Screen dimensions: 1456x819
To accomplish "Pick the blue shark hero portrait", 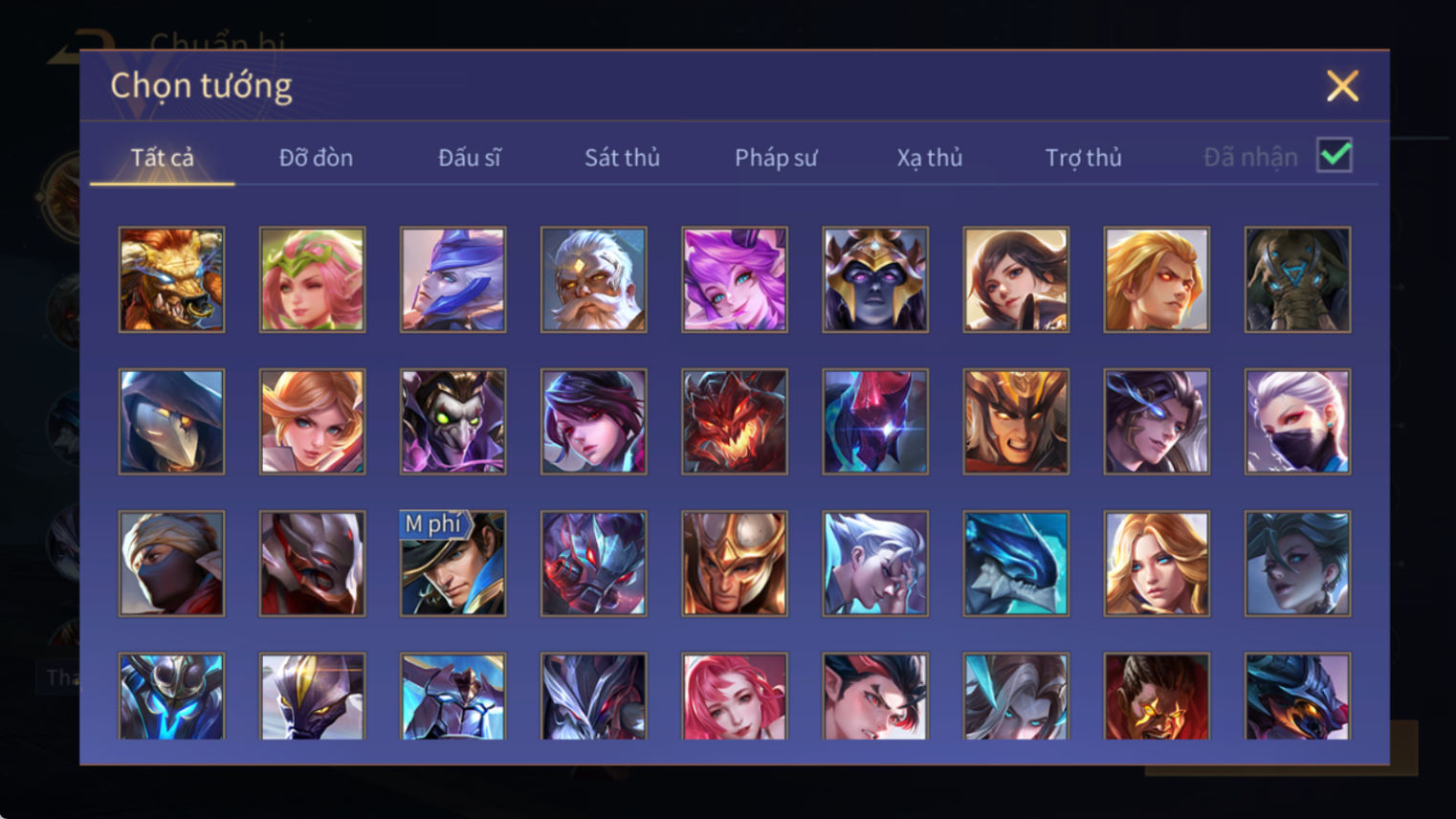I will click(1016, 564).
